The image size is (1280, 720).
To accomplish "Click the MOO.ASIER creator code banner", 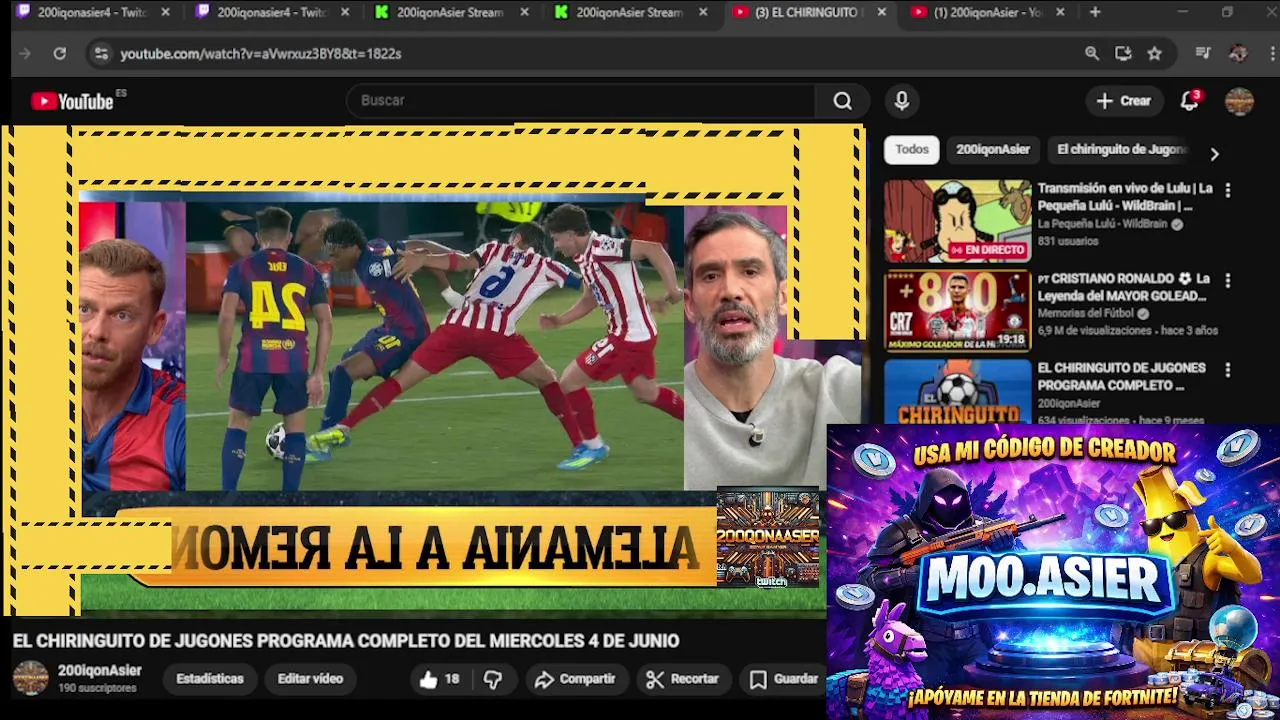I will 1053,571.
